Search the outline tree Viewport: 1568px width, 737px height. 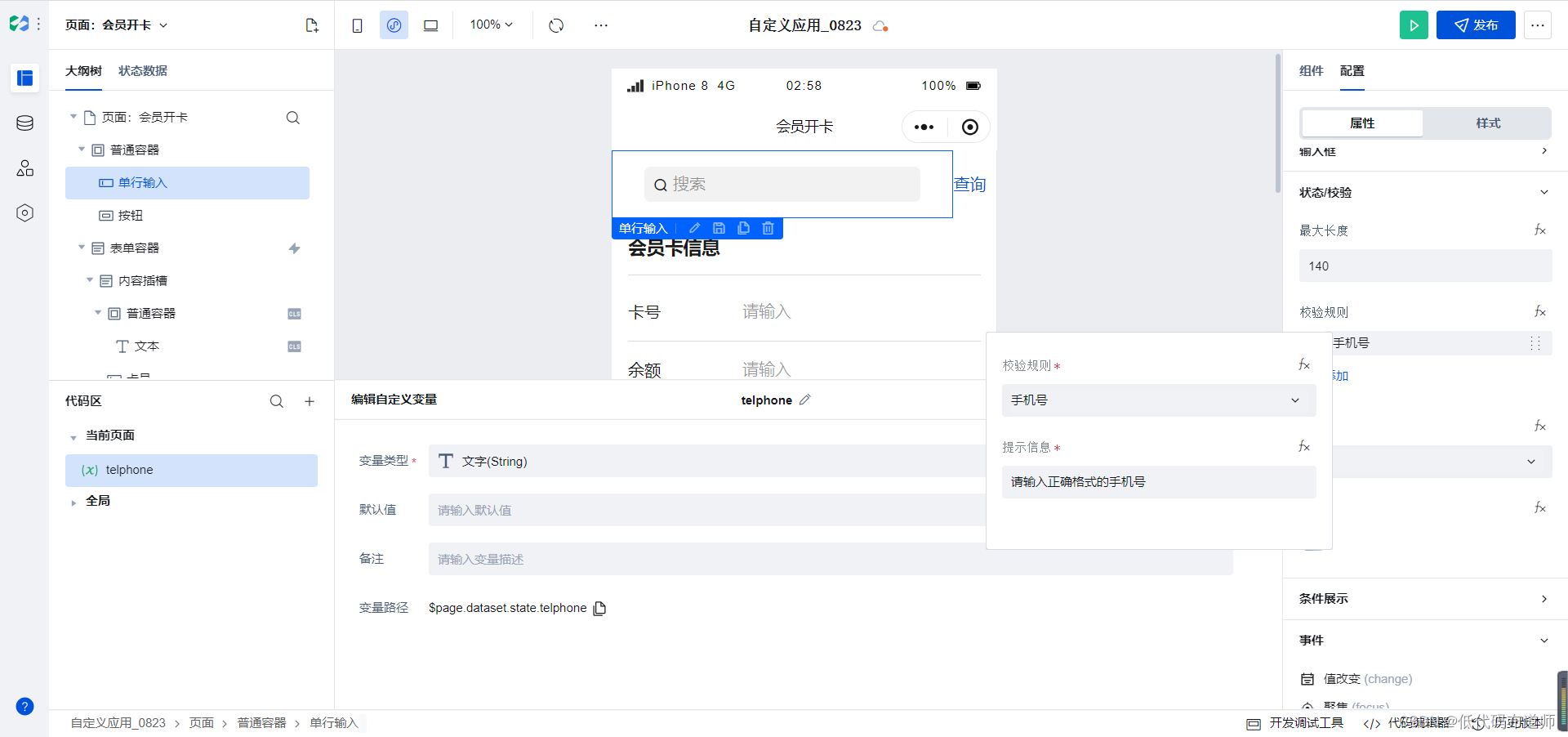[292, 118]
